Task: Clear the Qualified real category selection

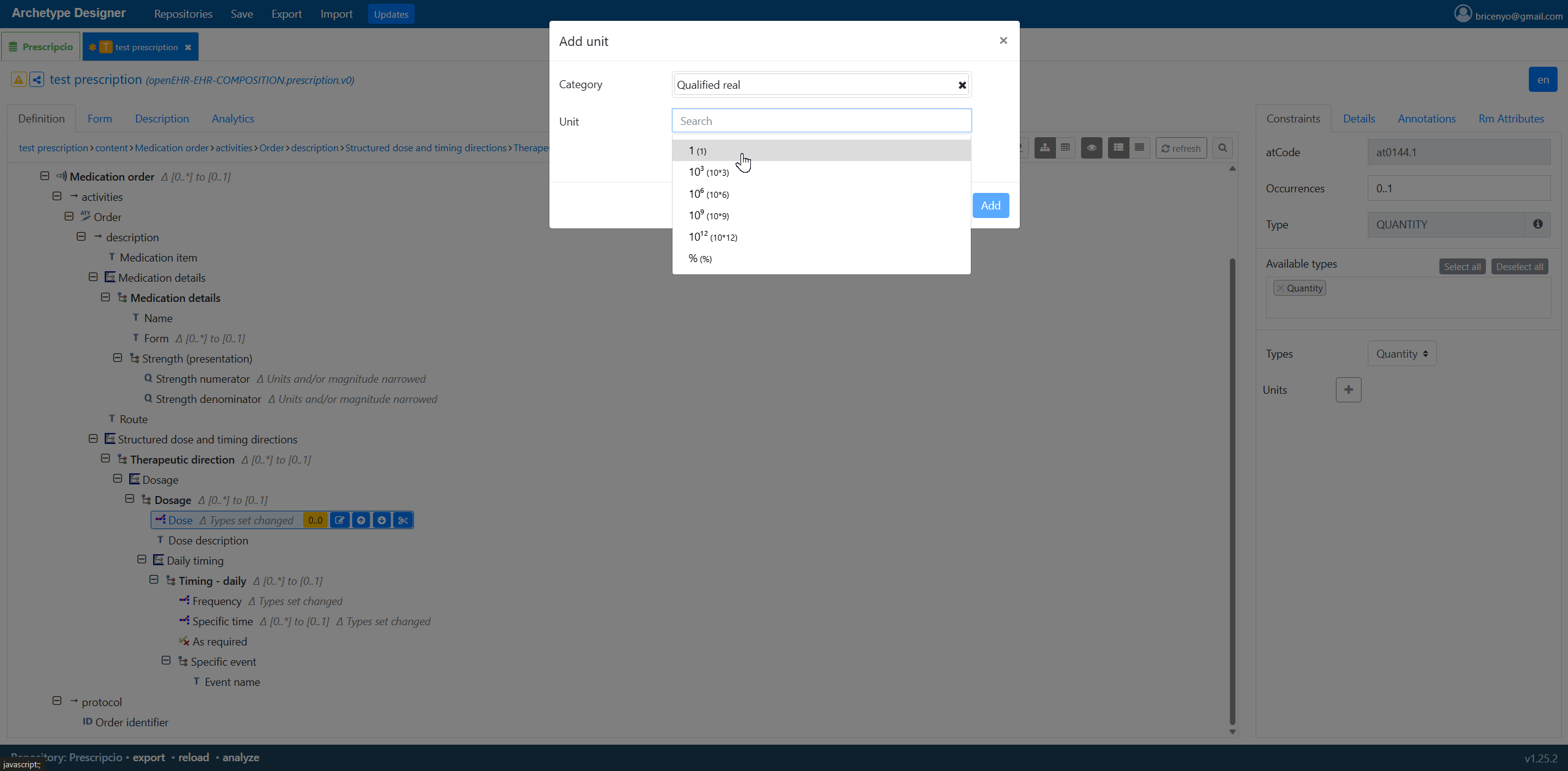Action: (962, 85)
